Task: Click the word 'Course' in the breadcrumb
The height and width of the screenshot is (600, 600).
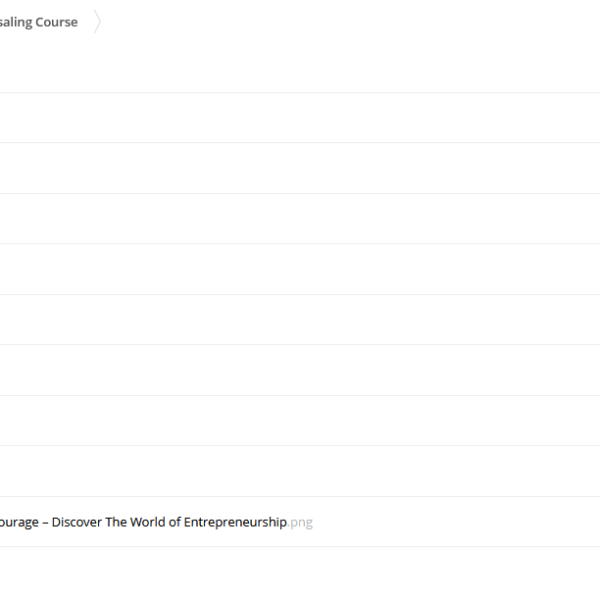Action: pos(56,22)
